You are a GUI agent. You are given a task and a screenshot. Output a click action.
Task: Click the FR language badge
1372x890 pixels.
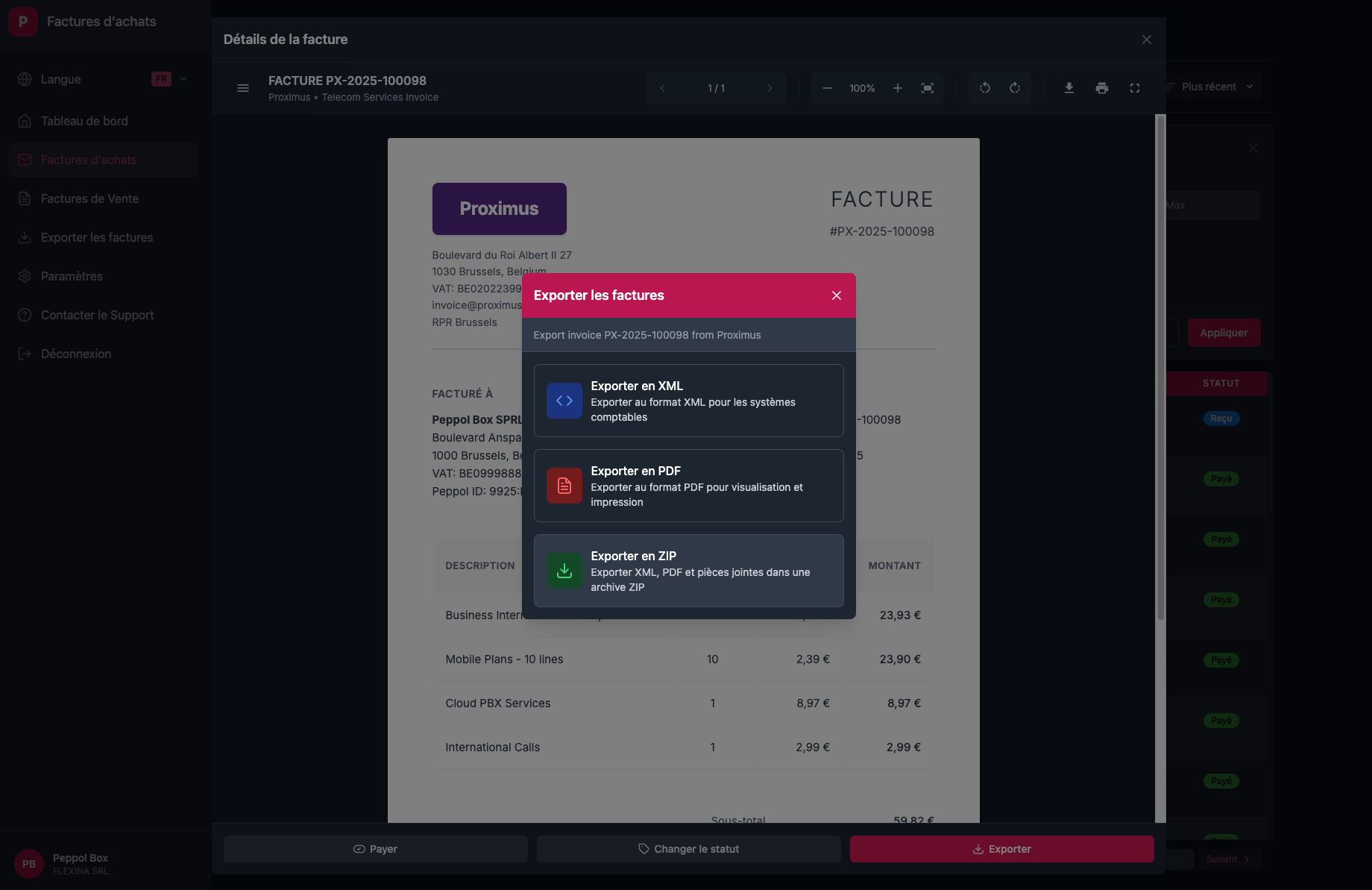(x=161, y=79)
